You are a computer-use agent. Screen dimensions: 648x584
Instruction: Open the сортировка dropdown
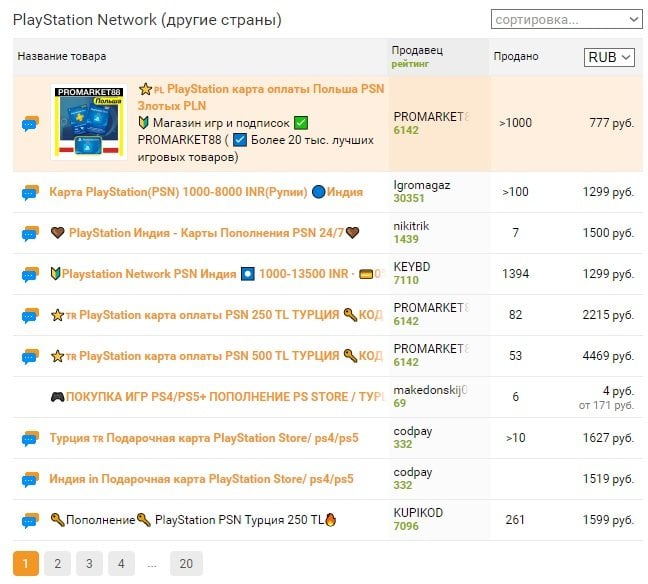567,19
